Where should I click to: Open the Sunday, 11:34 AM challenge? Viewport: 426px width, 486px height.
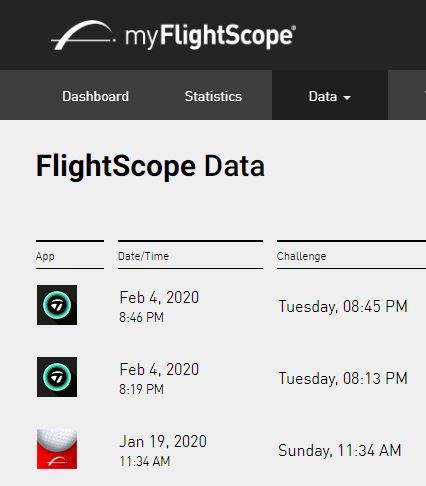(339, 450)
